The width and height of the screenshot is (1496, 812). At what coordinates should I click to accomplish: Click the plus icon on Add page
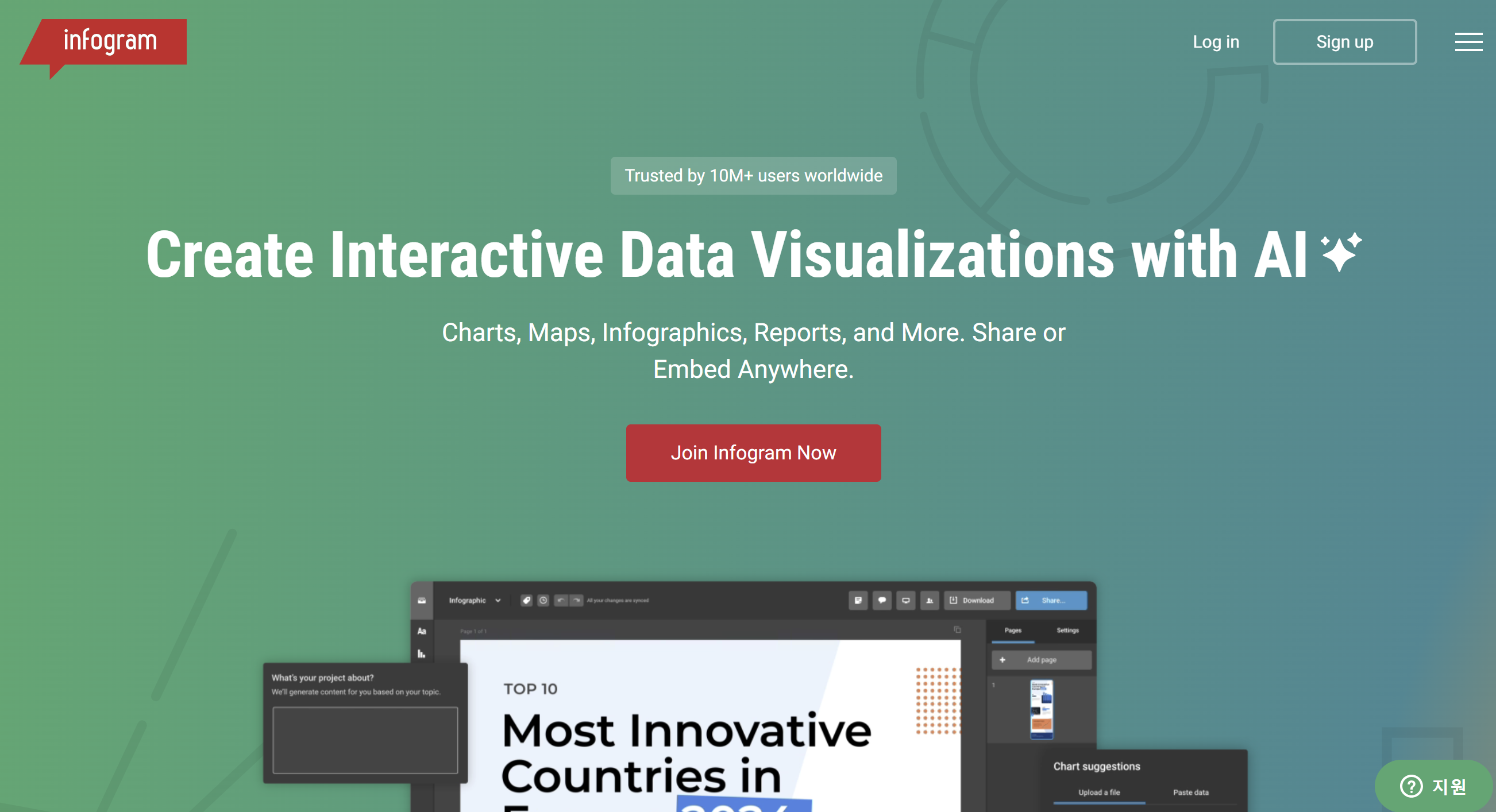(1003, 660)
